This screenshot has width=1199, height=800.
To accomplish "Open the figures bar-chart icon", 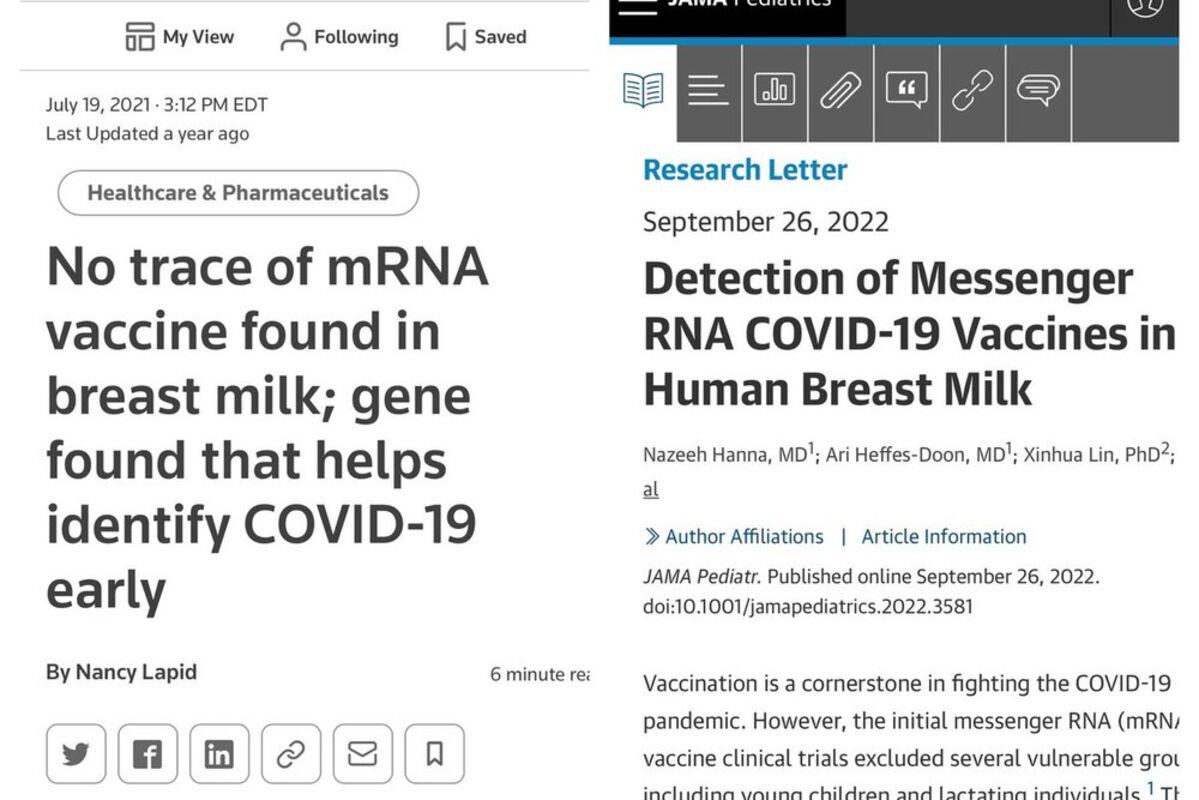I will [x=775, y=91].
